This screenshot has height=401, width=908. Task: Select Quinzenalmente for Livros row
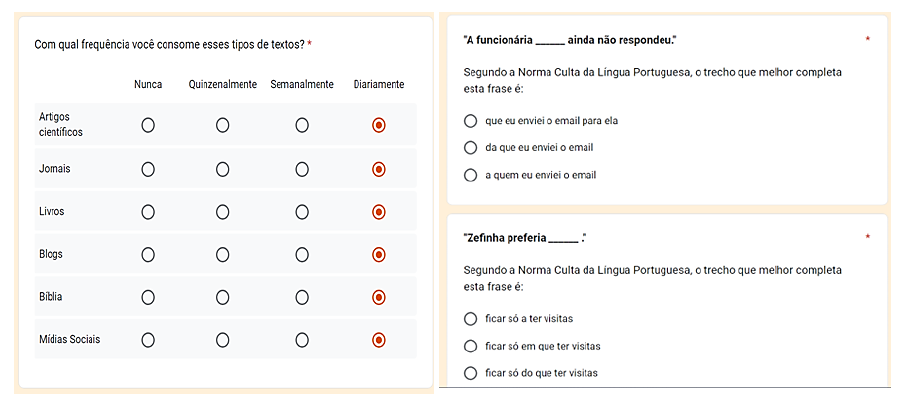coord(222,212)
